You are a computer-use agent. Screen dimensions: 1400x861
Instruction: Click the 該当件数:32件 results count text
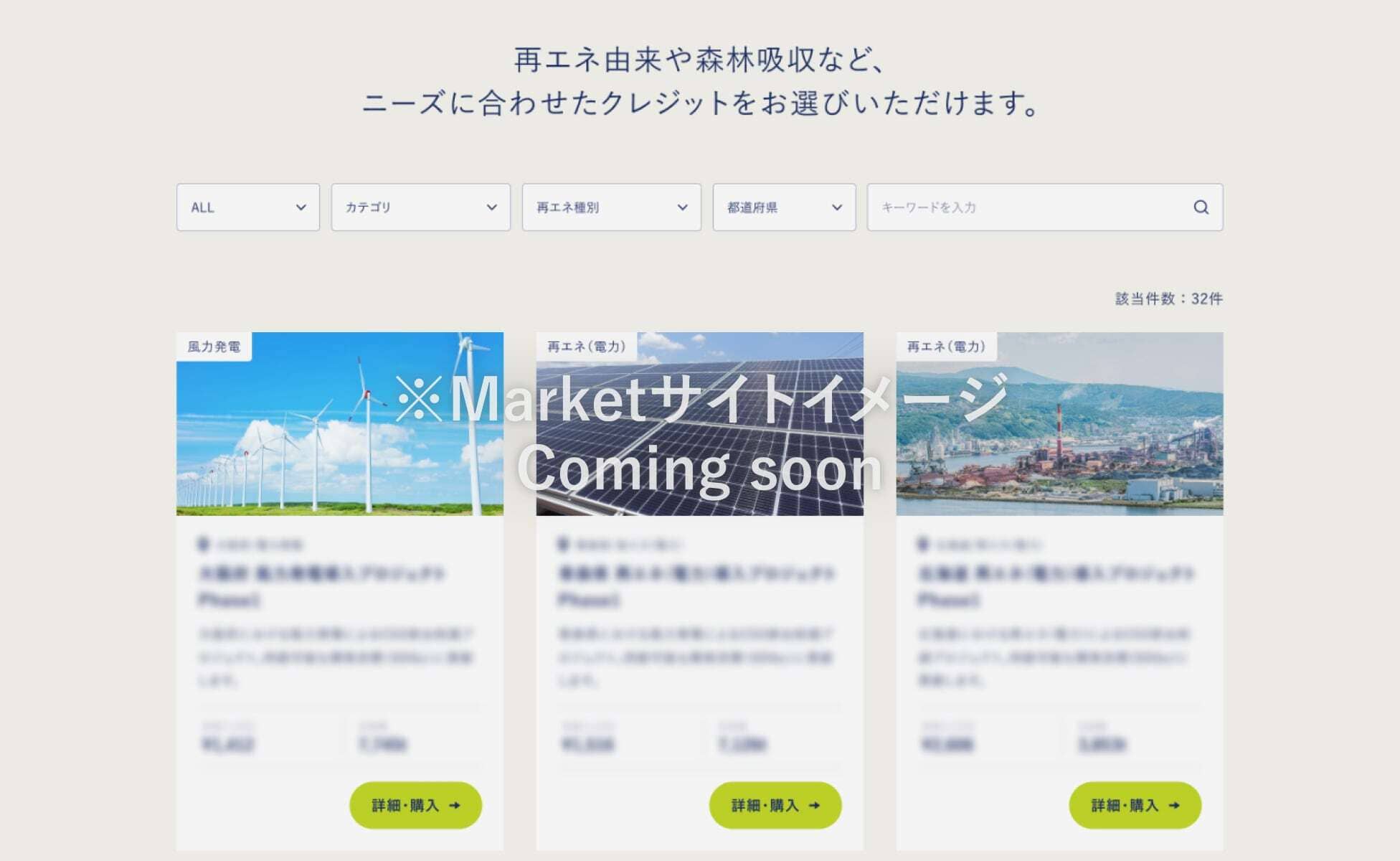(x=1168, y=298)
